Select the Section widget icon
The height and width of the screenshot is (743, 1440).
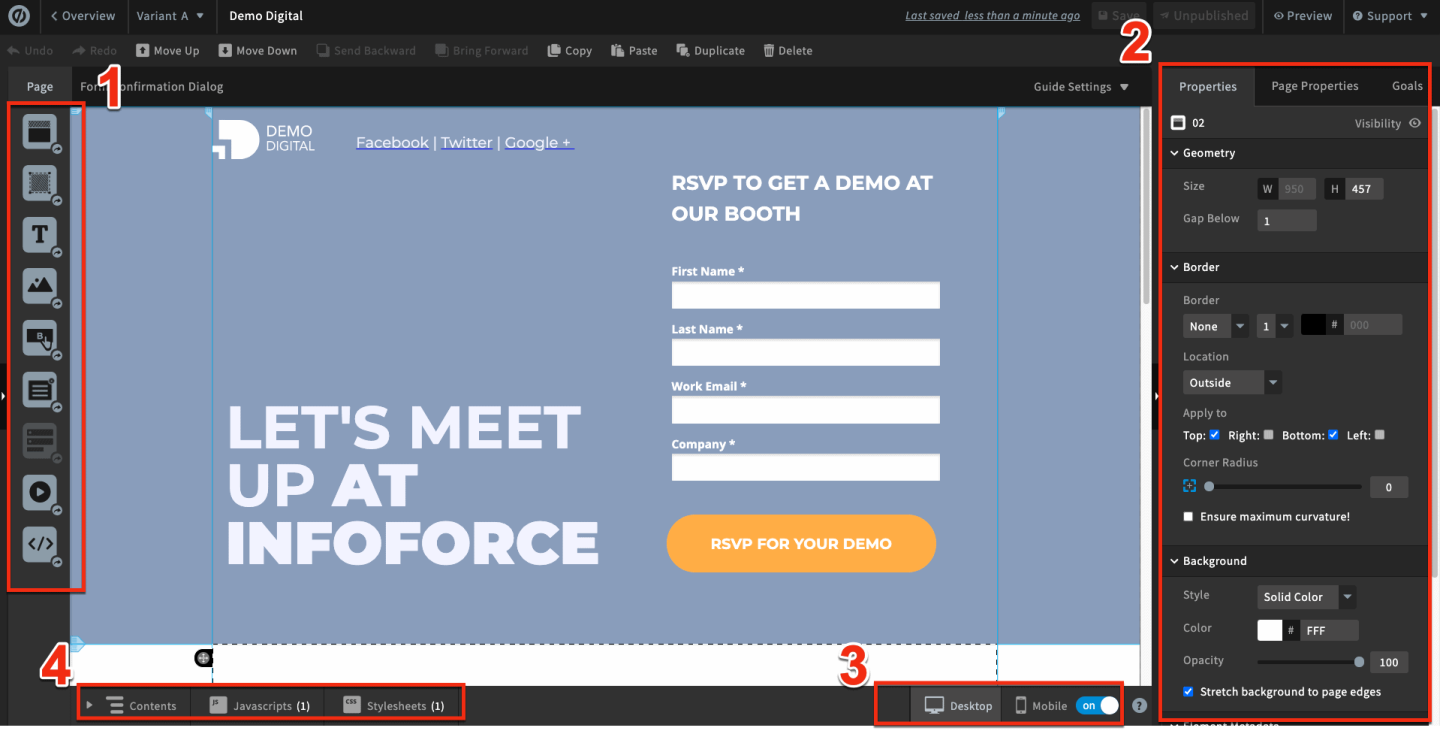coord(40,131)
